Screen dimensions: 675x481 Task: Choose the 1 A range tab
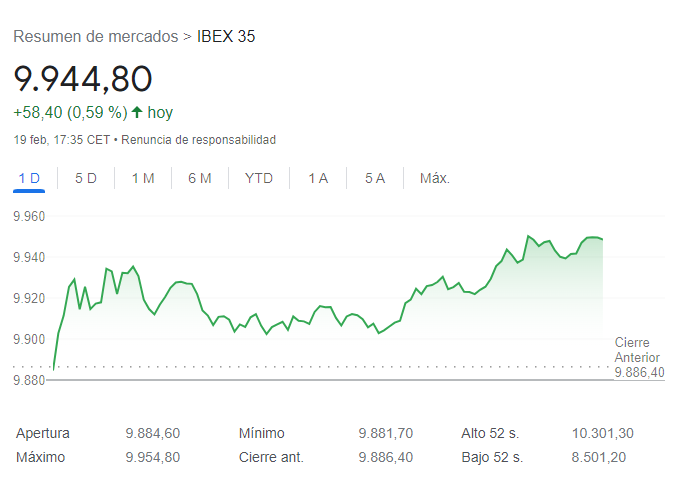click(x=318, y=179)
